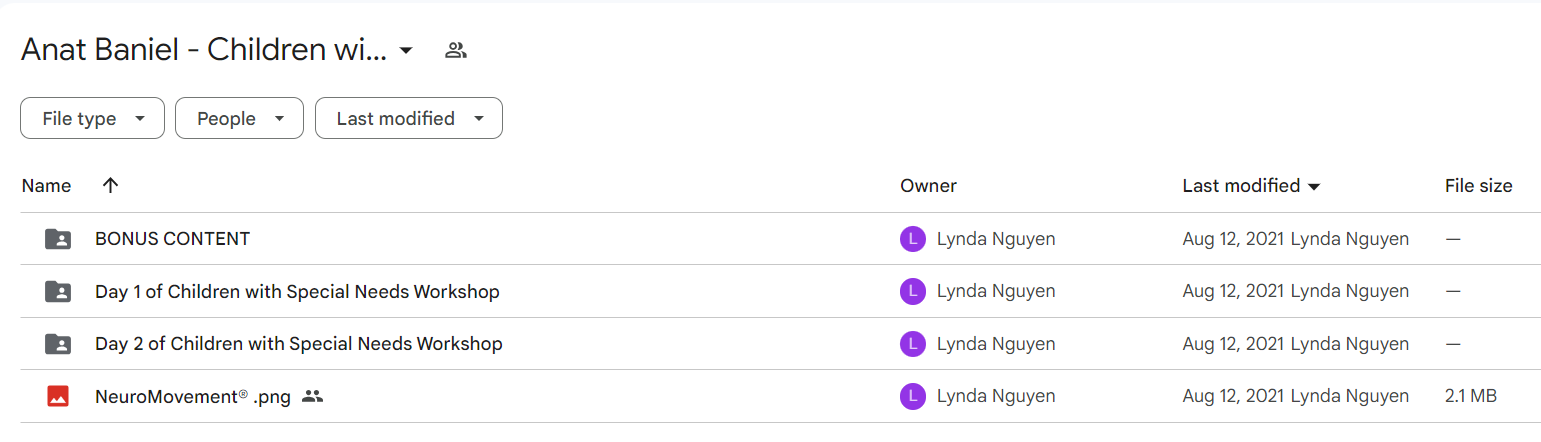Click the up arrow sort icon beside Name
This screenshot has width=1541, height=442.
tap(111, 185)
